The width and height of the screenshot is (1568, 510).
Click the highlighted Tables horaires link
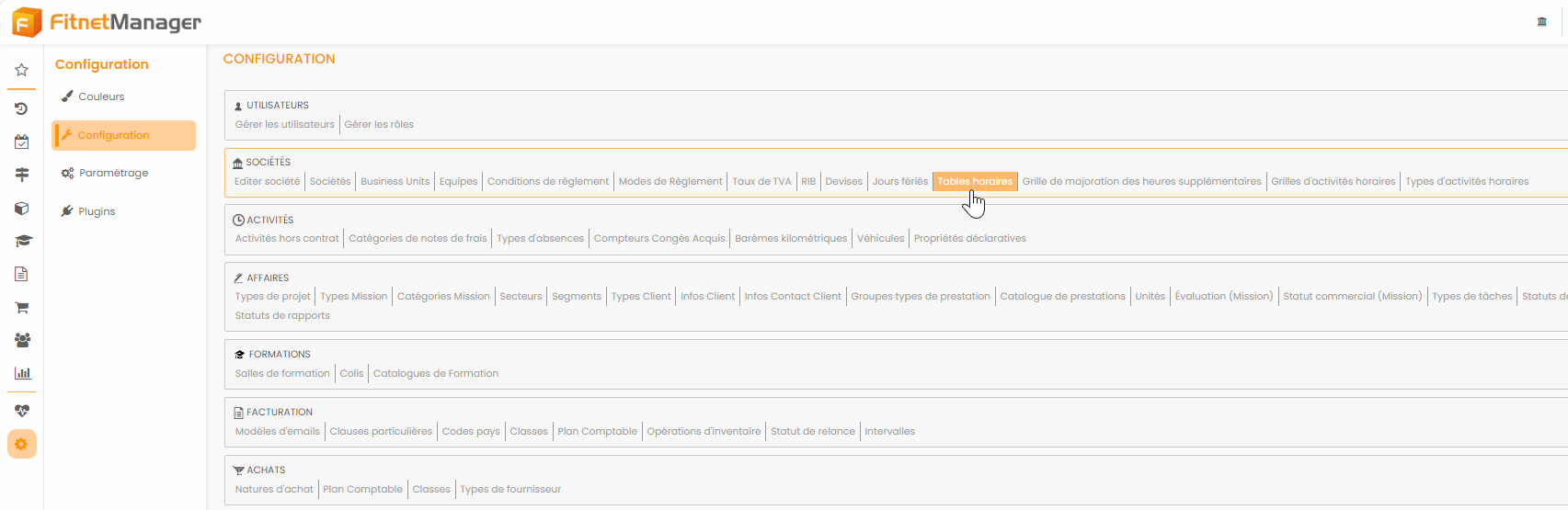coord(975,182)
